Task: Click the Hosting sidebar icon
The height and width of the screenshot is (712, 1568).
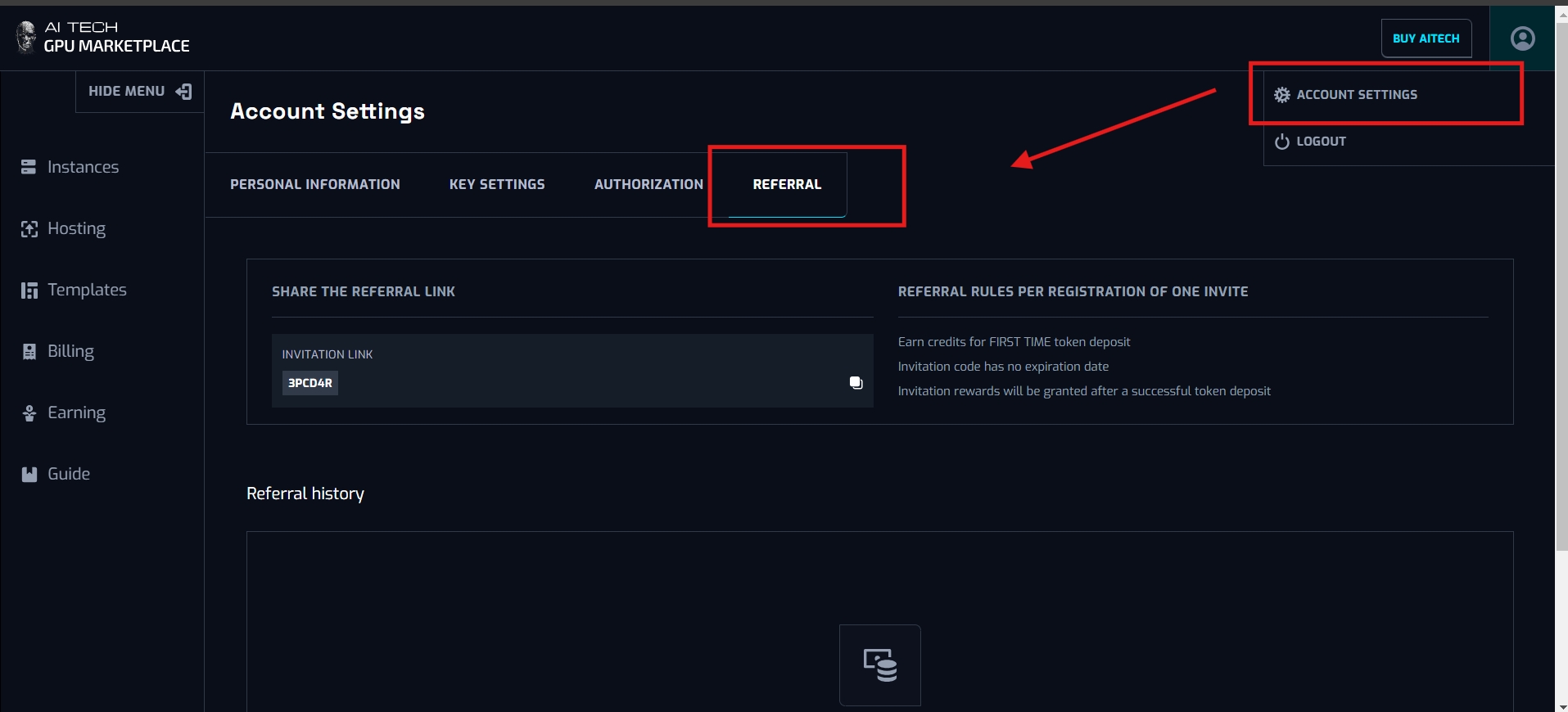Action: click(x=29, y=229)
